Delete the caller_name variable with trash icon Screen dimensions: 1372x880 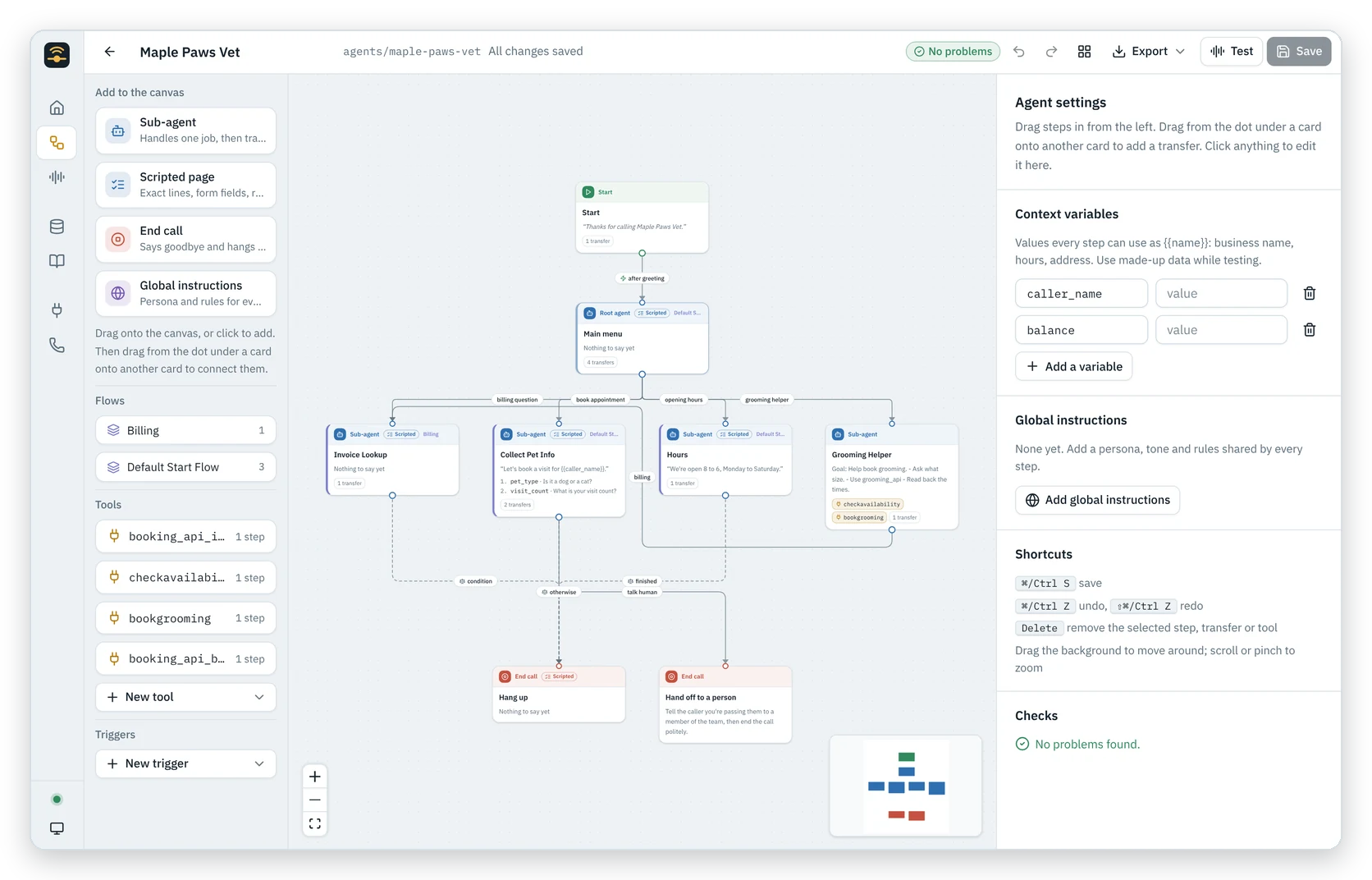pos(1310,293)
